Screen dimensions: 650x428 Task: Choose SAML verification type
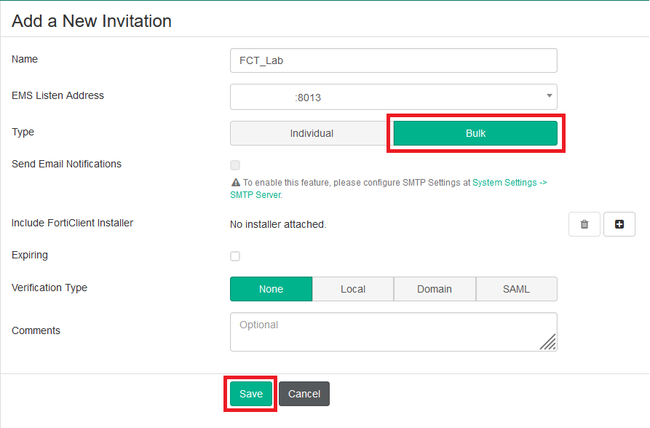point(515,289)
